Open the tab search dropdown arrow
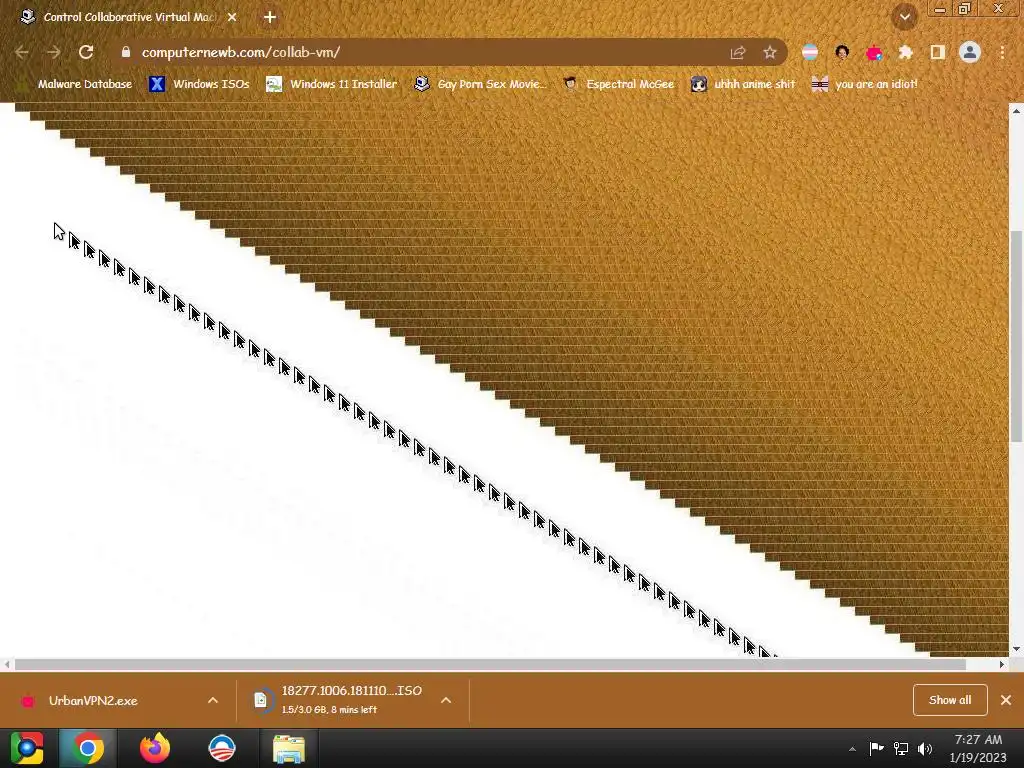The width and height of the screenshot is (1024, 768). point(905,17)
